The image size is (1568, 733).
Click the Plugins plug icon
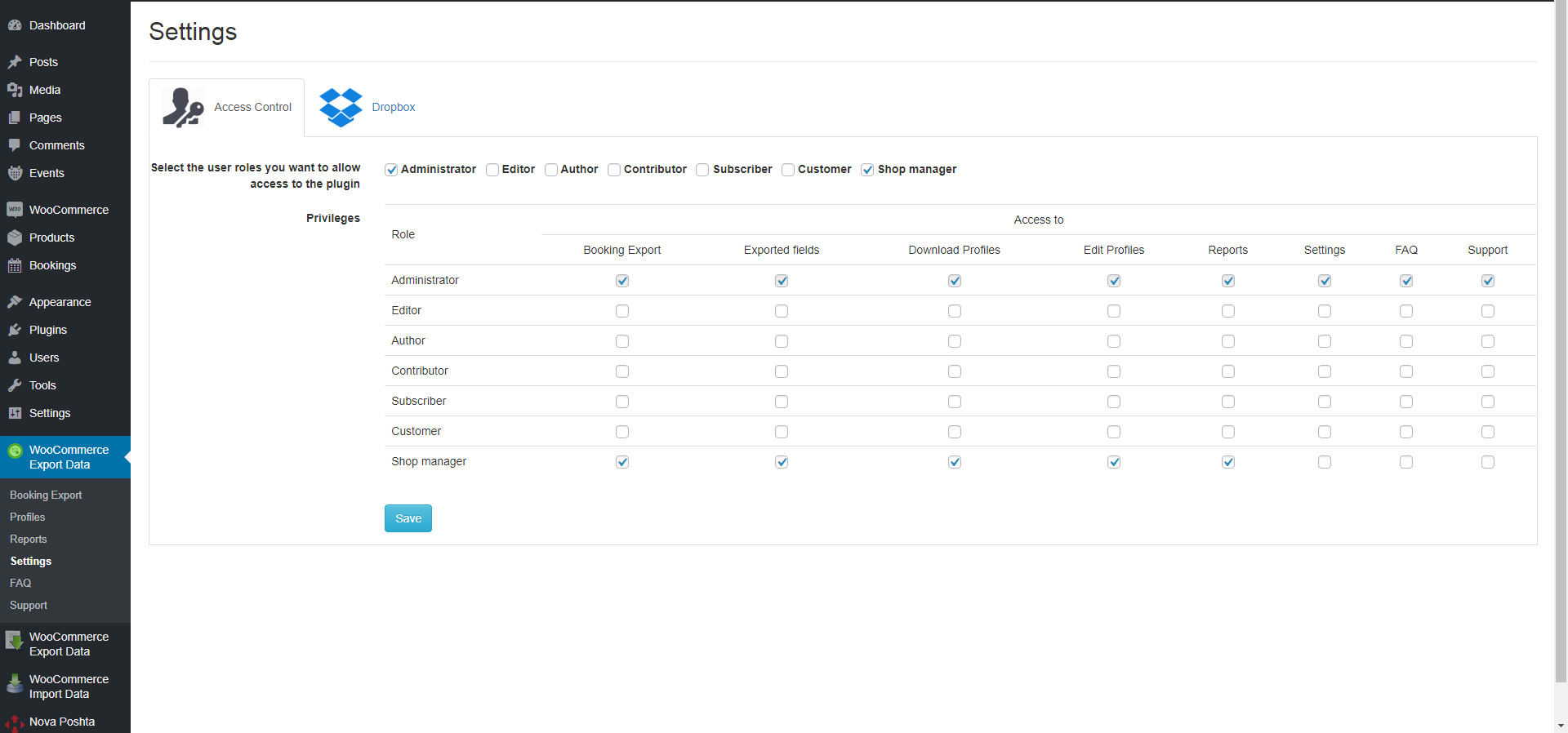[15, 330]
